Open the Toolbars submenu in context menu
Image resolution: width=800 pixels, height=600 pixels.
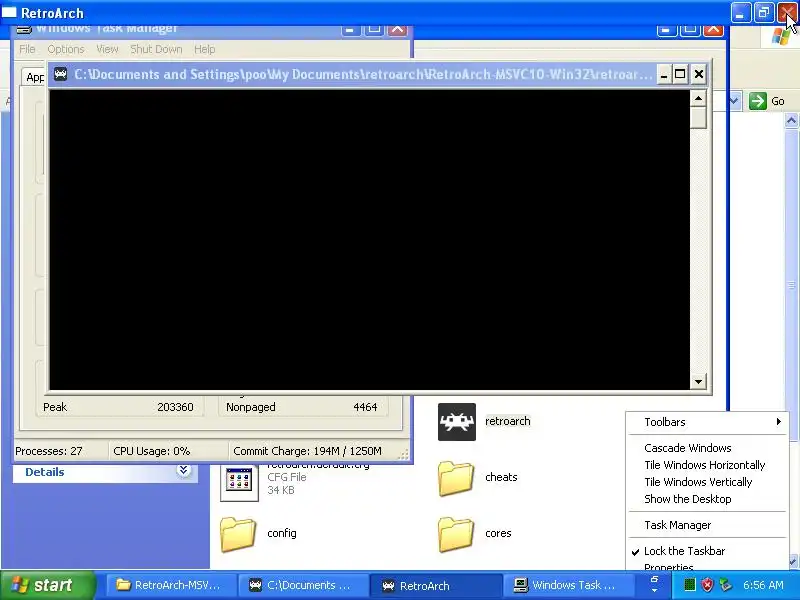tap(708, 422)
